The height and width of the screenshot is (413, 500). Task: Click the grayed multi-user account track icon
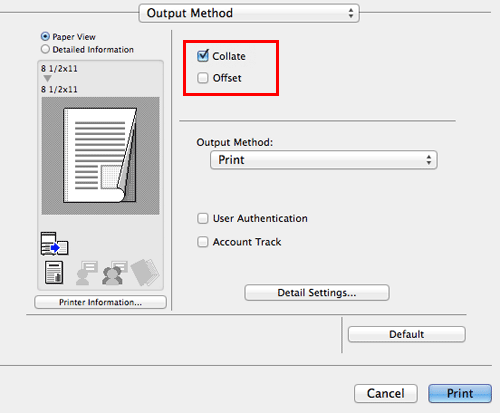tap(115, 273)
